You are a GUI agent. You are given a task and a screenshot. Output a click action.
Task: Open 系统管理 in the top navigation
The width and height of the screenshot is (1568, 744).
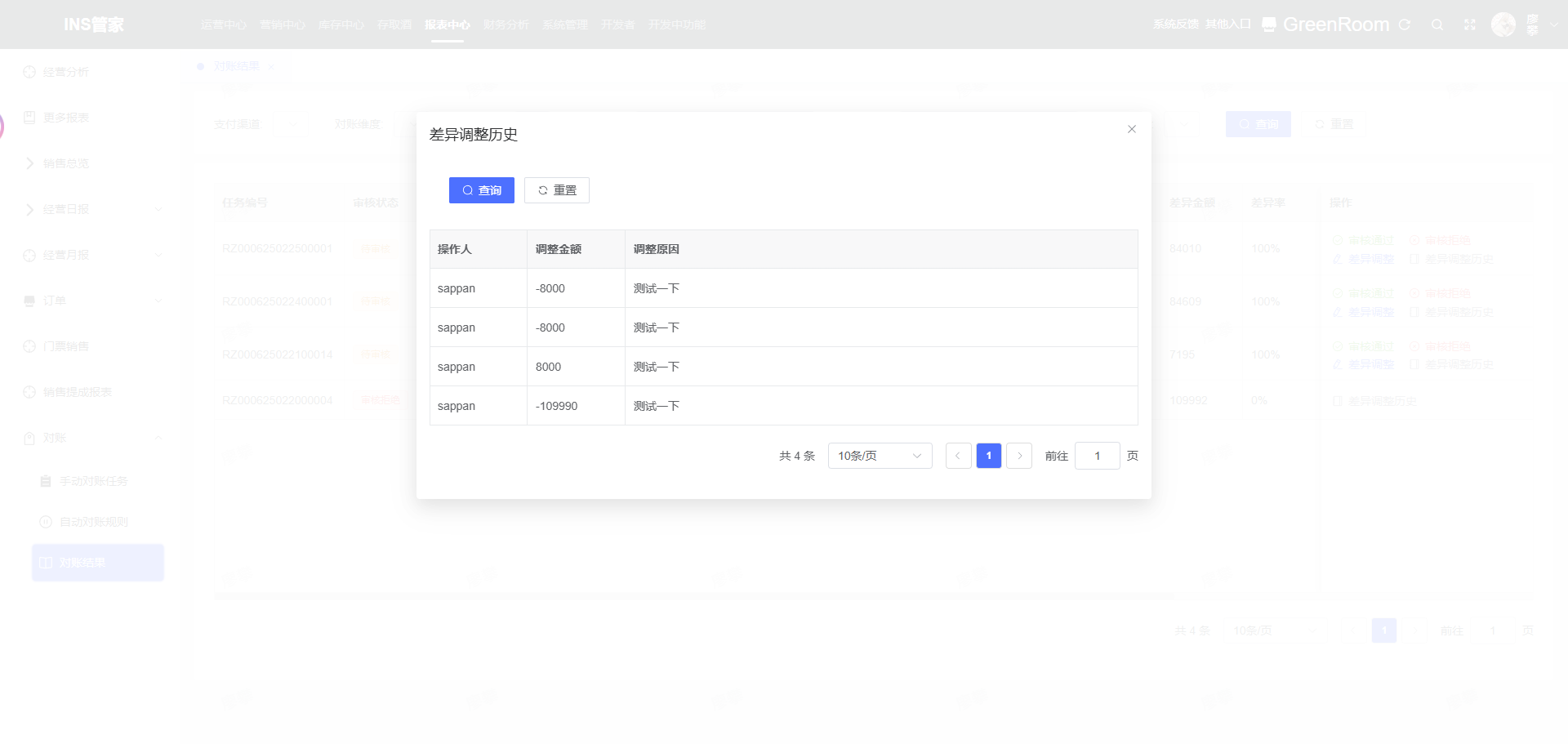(x=565, y=25)
